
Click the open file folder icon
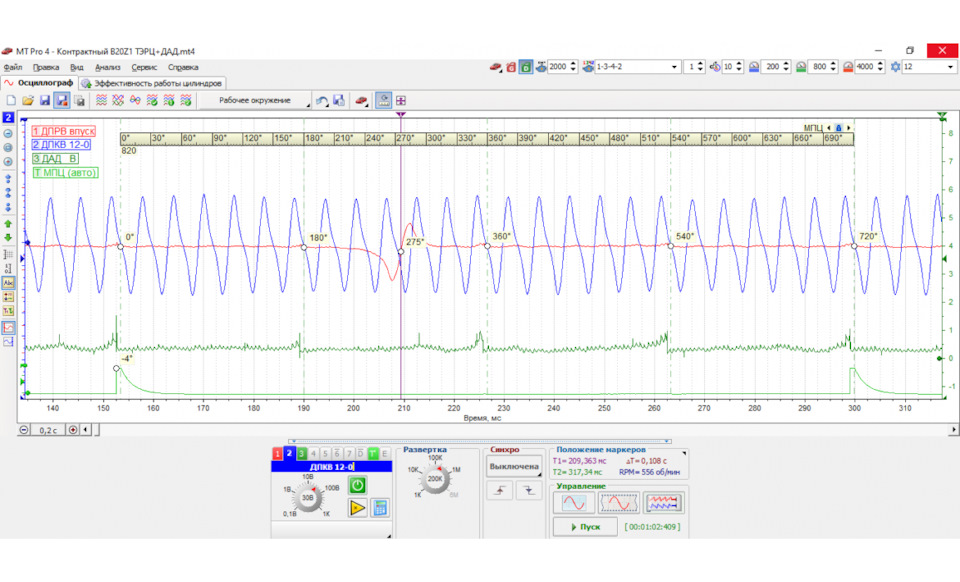coord(28,101)
